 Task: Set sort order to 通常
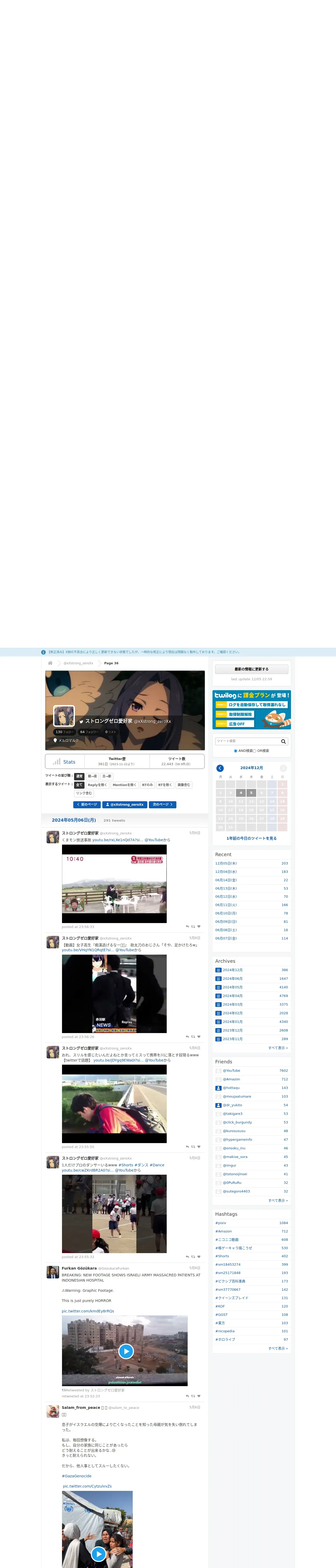pos(79,776)
